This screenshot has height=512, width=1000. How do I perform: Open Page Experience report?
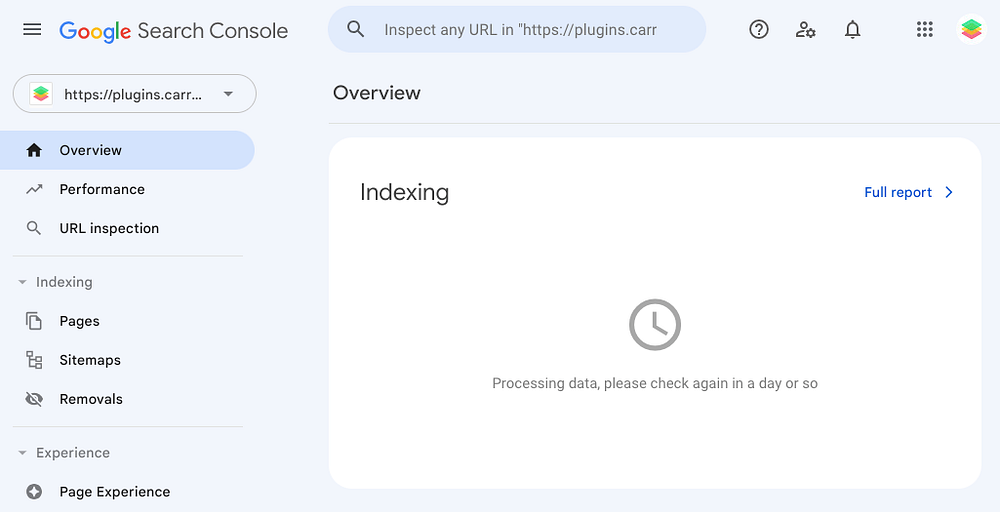pos(114,492)
